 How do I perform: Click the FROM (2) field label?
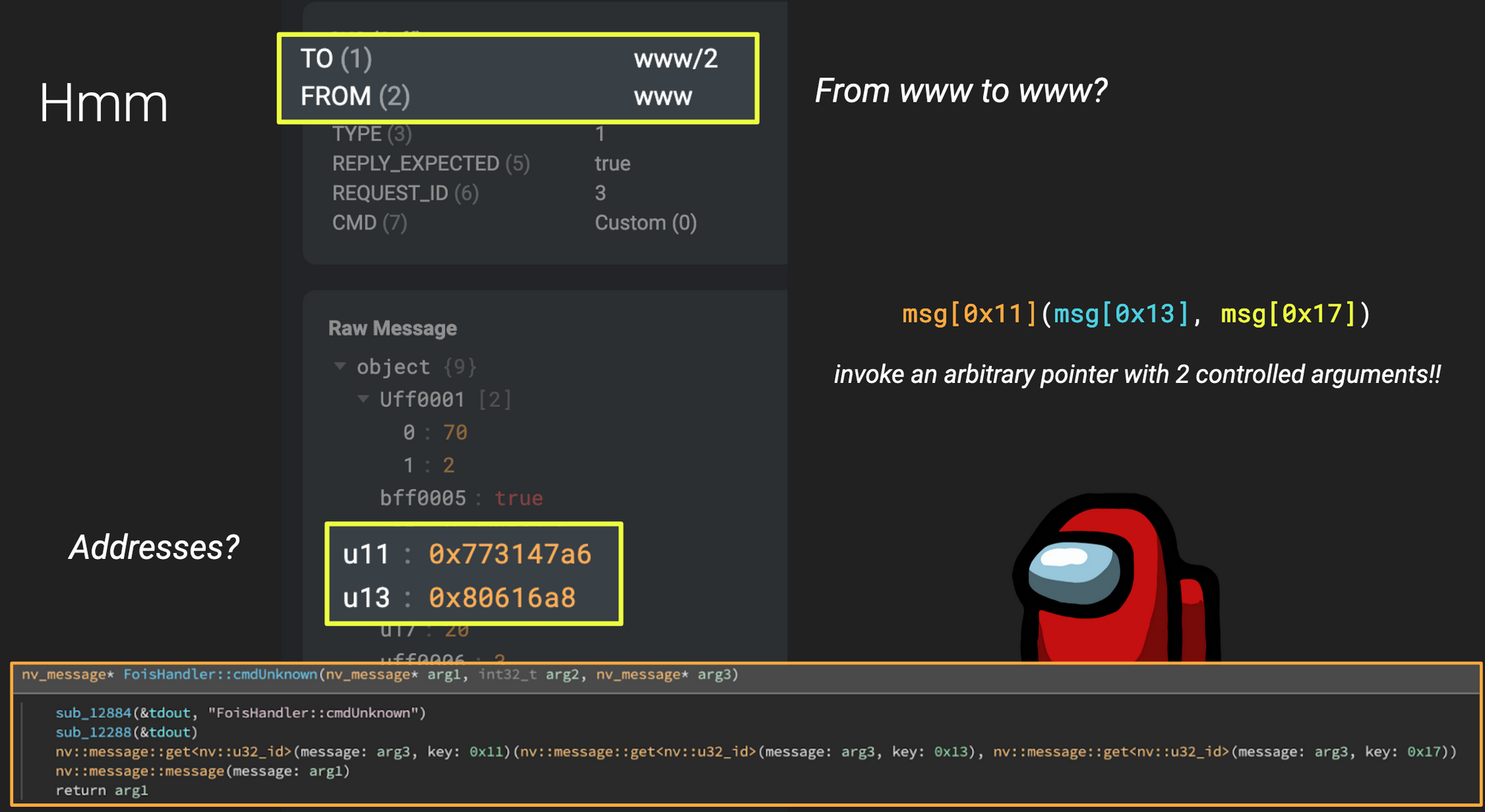[x=354, y=96]
